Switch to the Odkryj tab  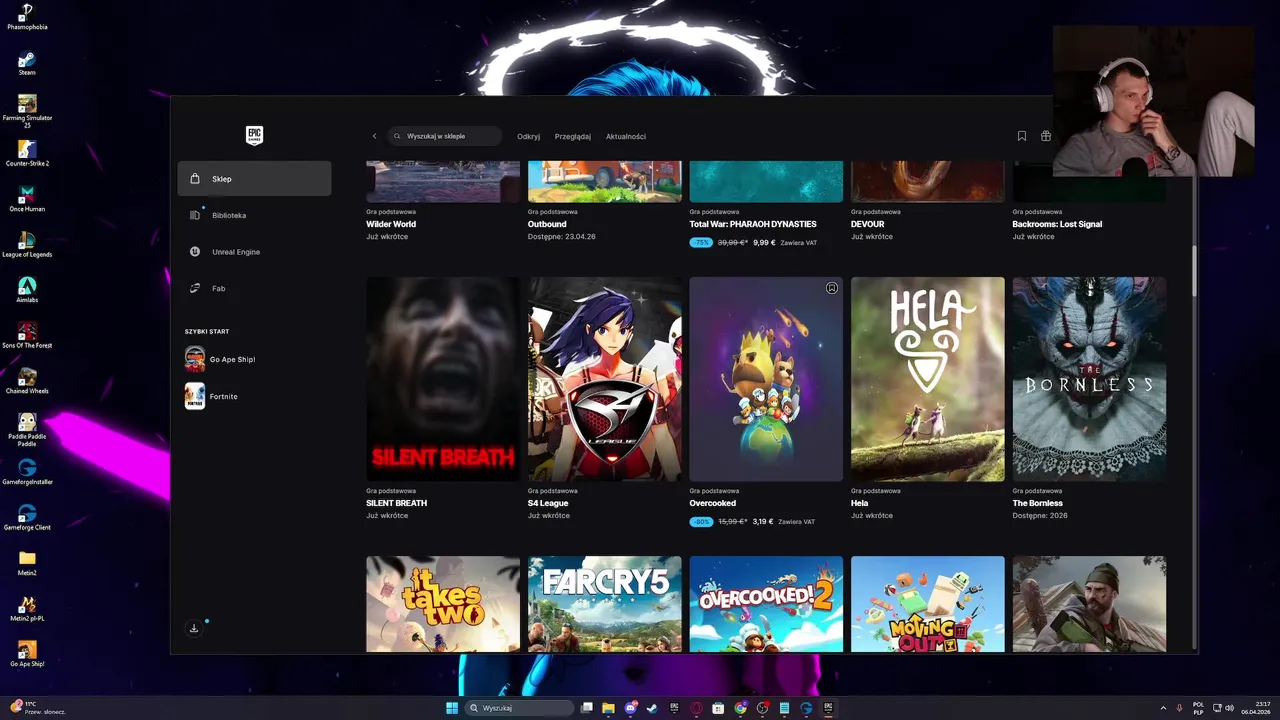[x=528, y=136]
